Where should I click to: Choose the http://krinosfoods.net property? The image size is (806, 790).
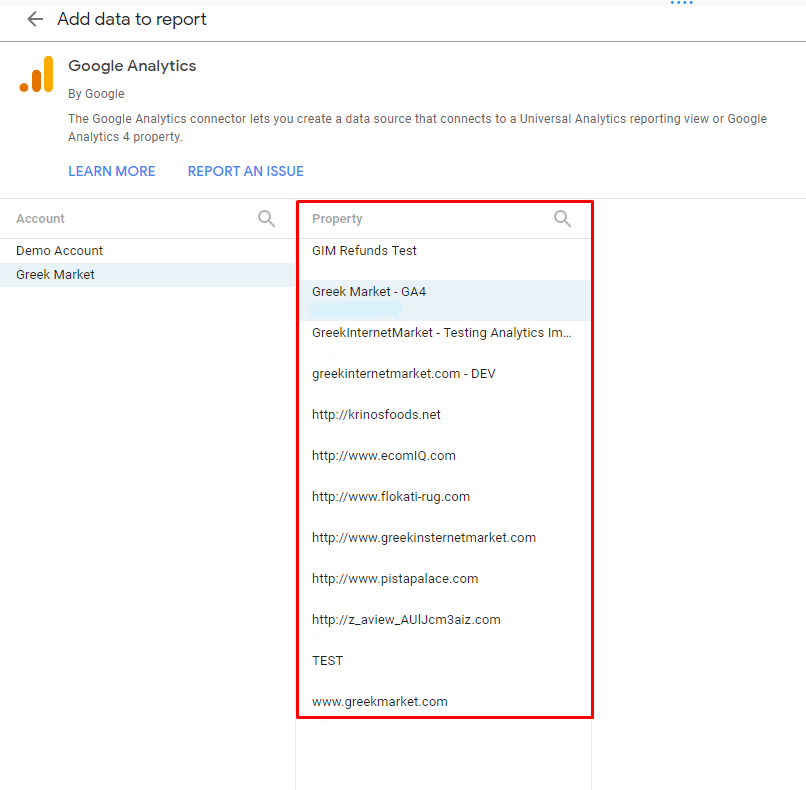pos(376,415)
